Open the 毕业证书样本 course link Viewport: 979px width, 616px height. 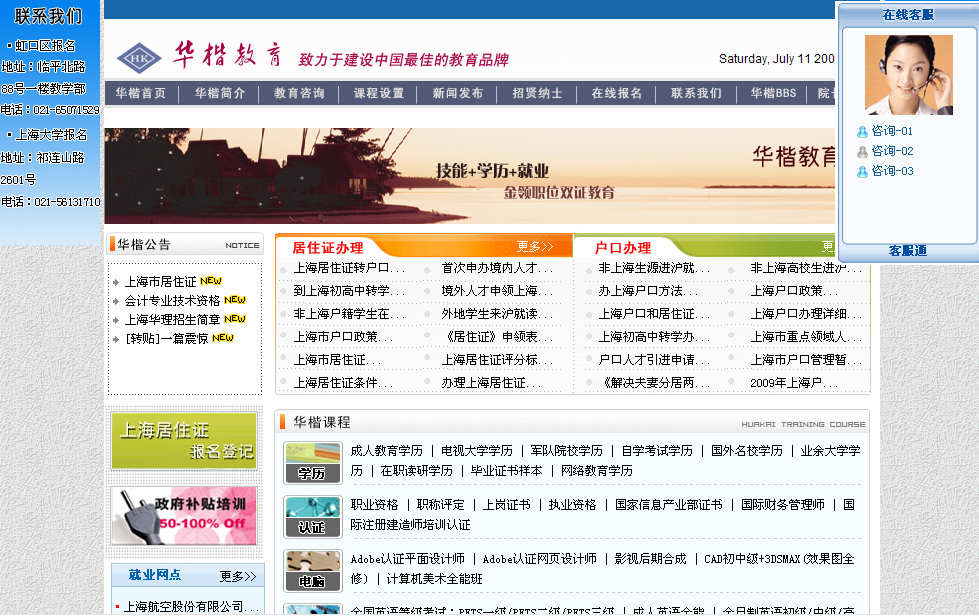point(506,471)
